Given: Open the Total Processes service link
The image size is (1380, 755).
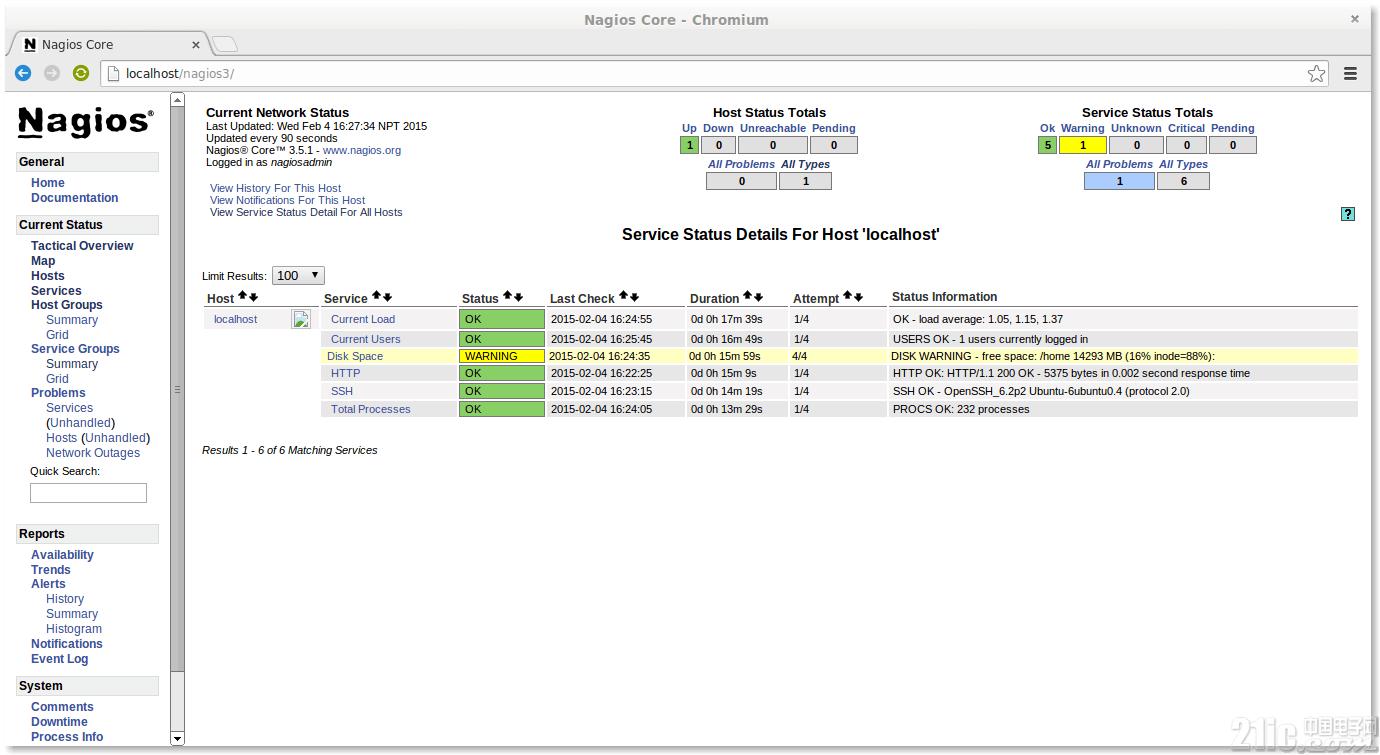Looking at the screenshot, I should coord(371,409).
